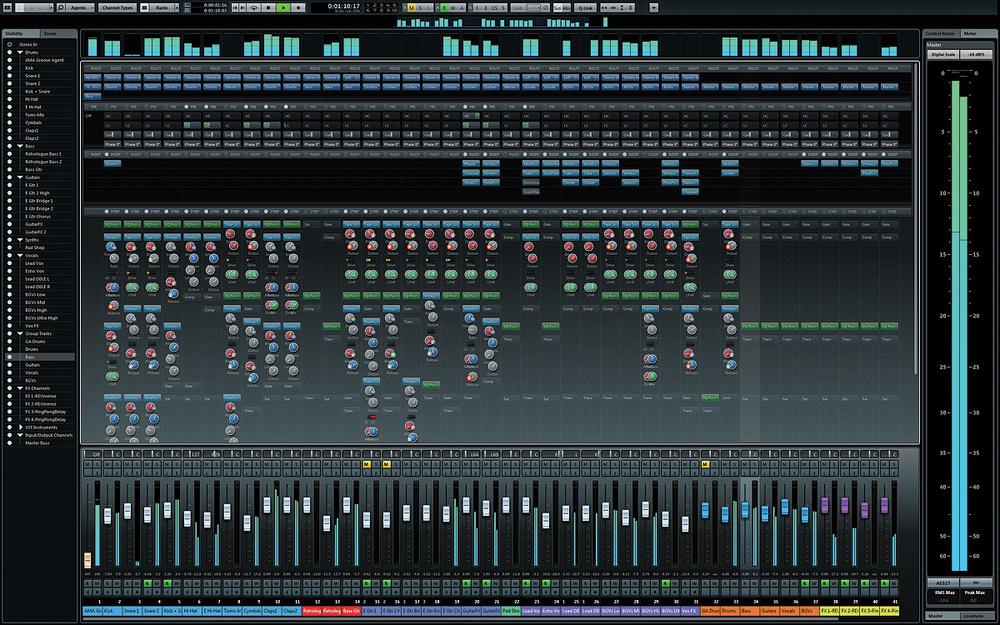Click the go-to-start transport button

click(x=235, y=8)
